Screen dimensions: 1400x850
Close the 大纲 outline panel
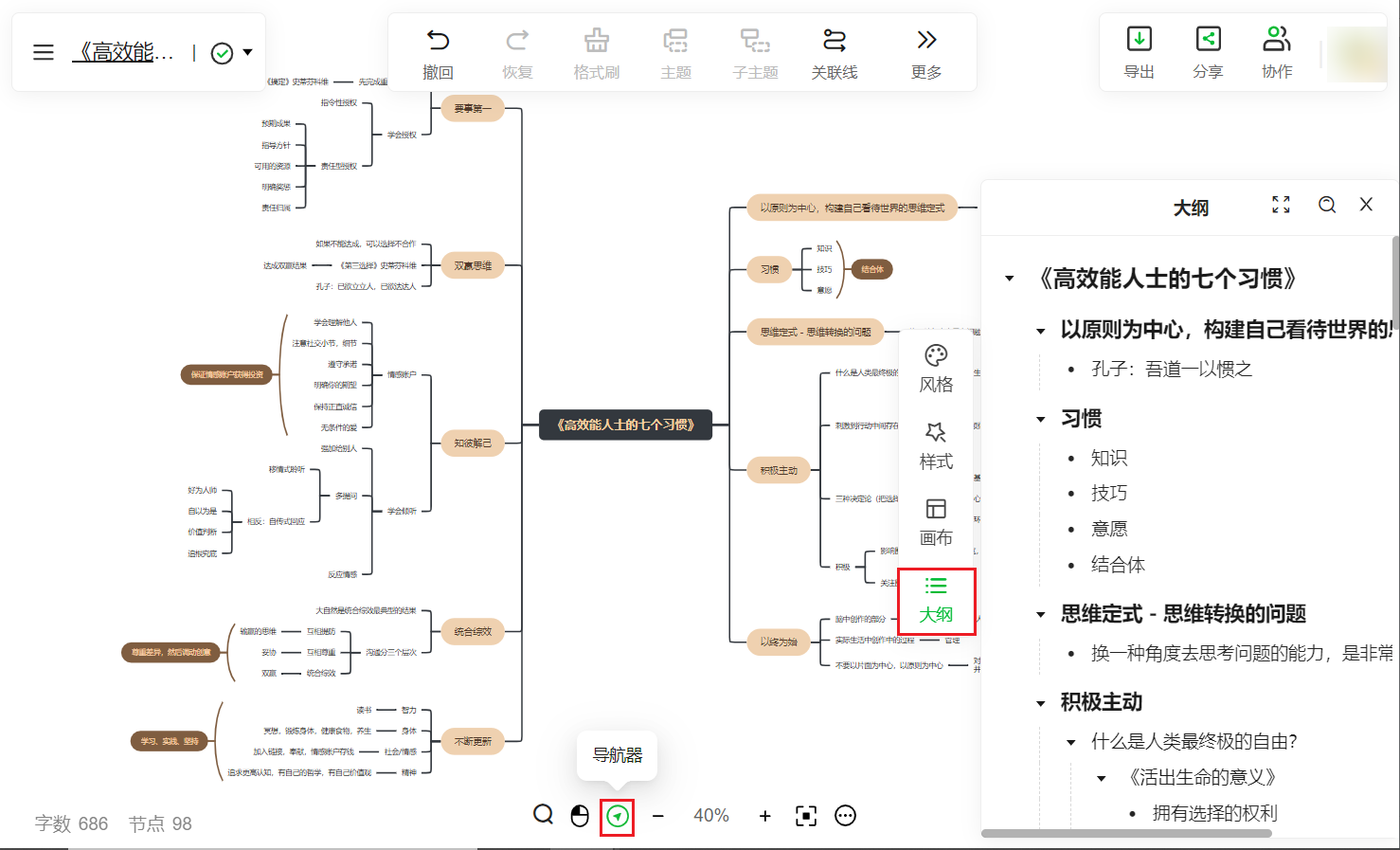click(x=1366, y=205)
